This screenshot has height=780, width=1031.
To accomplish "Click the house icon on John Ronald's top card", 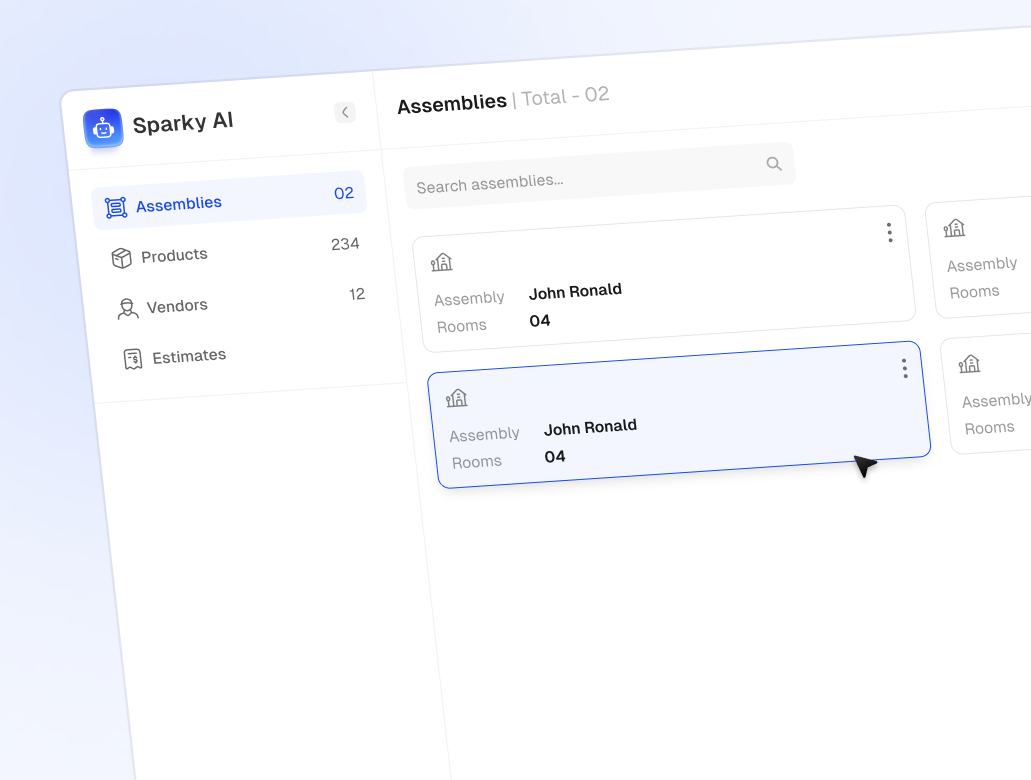I will click(x=442, y=261).
